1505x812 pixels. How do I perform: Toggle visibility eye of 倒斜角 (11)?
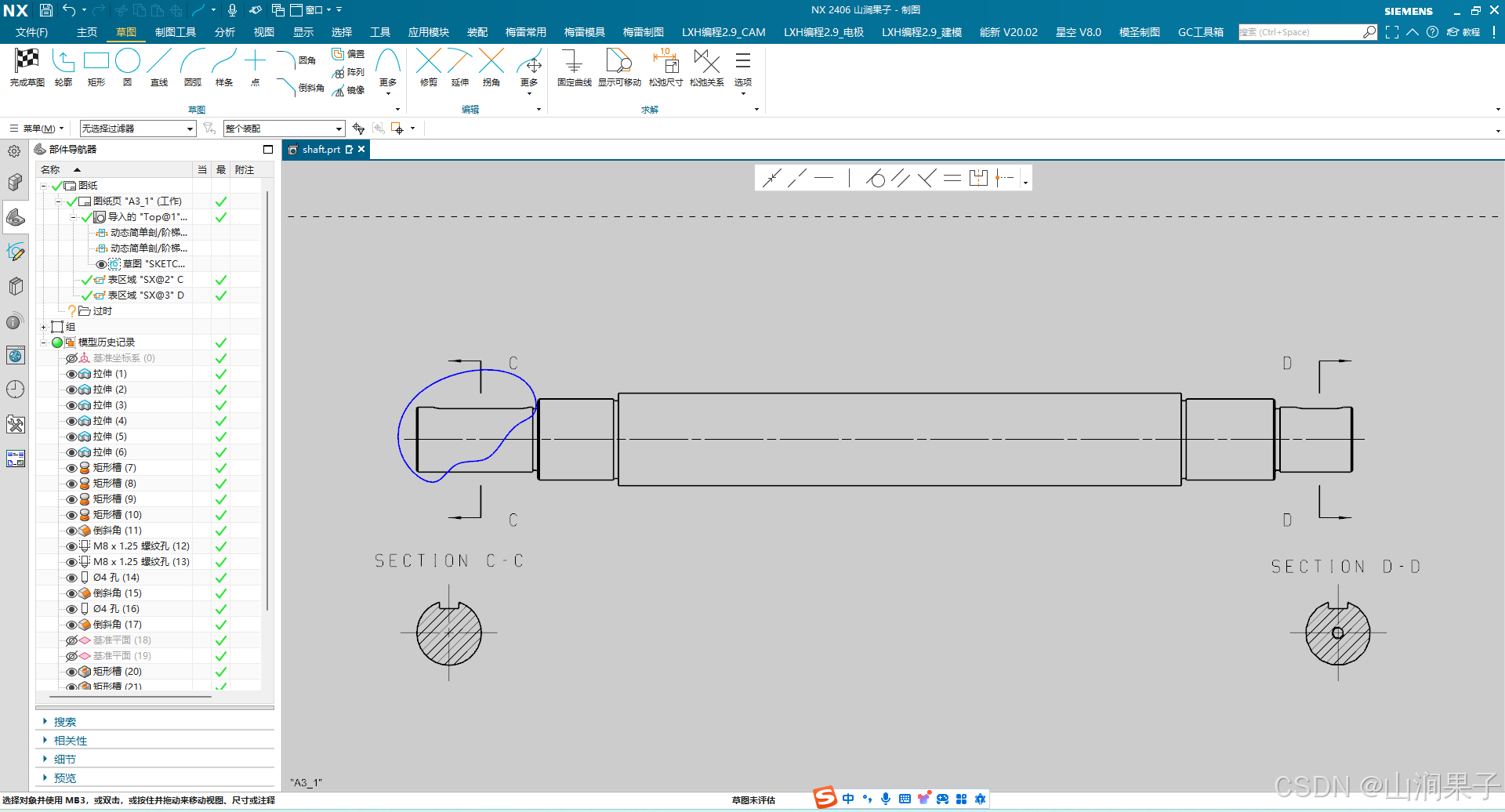coord(71,531)
